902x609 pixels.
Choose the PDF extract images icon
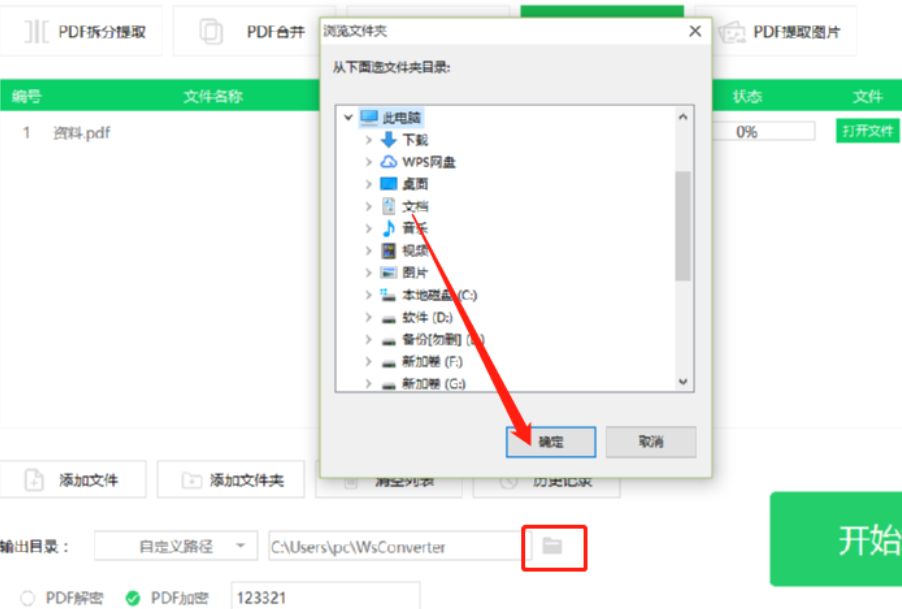point(732,32)
